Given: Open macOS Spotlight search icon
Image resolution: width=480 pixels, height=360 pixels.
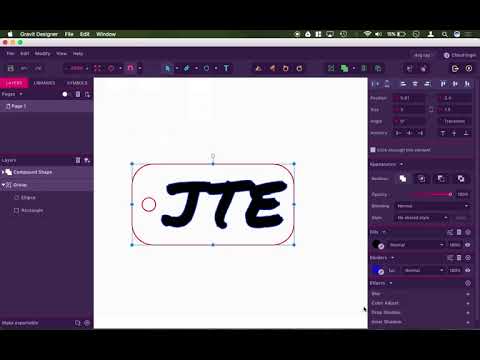Looking at the screenshot, I should point(445,34).
